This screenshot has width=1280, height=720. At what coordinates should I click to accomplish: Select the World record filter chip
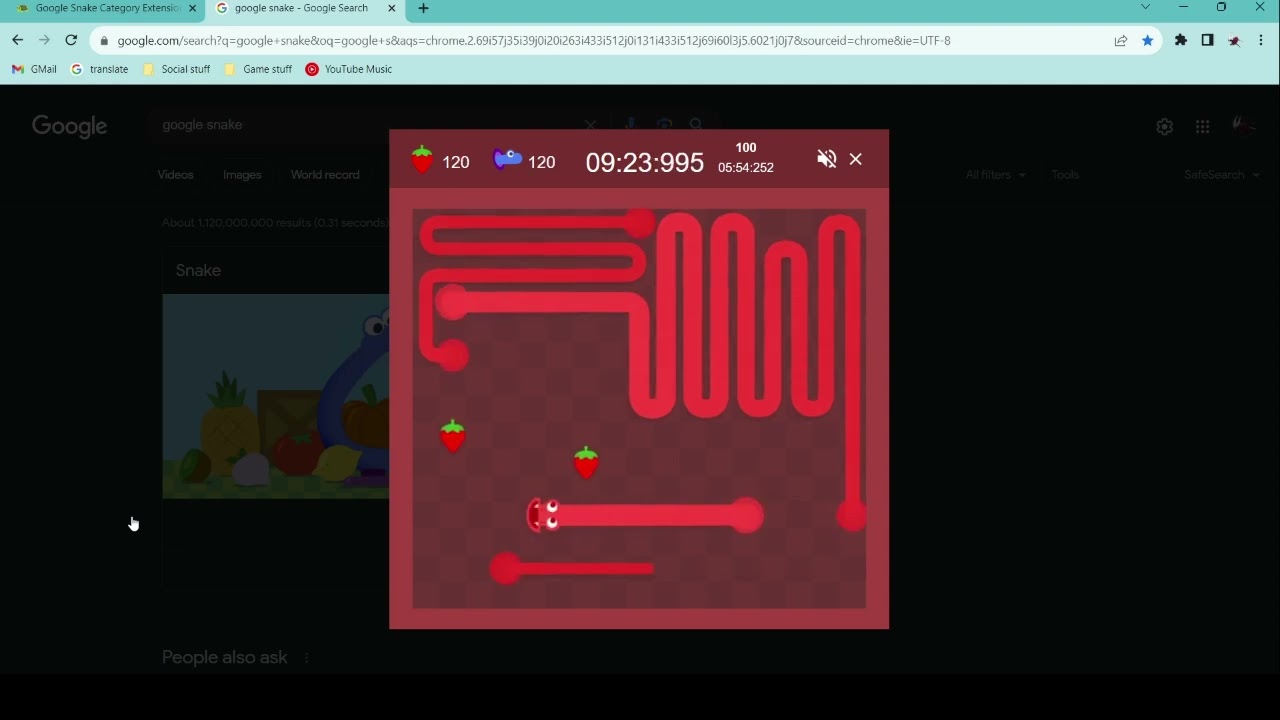point(325,175)
